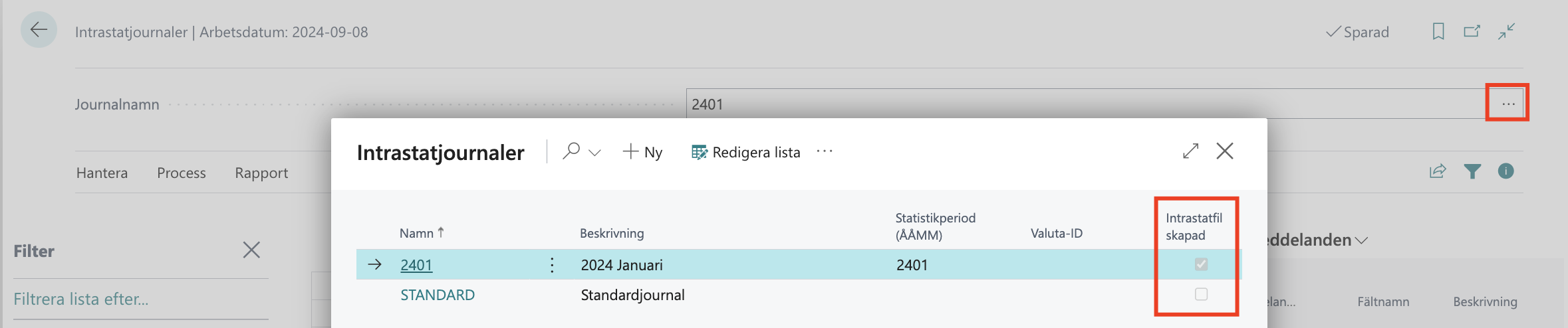This screenshot has width=1568, height=328.
Task: Show the information factbox icon
Action: point(1506,171)
